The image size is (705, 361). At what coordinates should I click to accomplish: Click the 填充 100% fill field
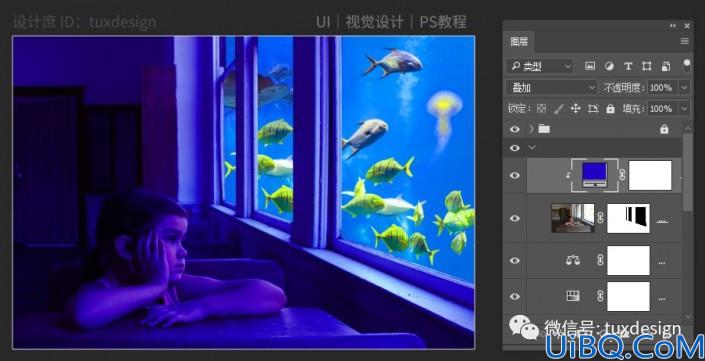tap(663, 109)
